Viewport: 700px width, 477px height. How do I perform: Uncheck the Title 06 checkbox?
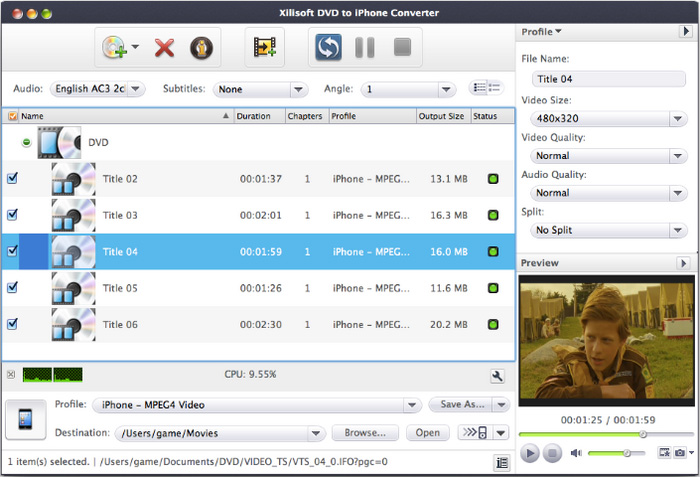(12, 324)
